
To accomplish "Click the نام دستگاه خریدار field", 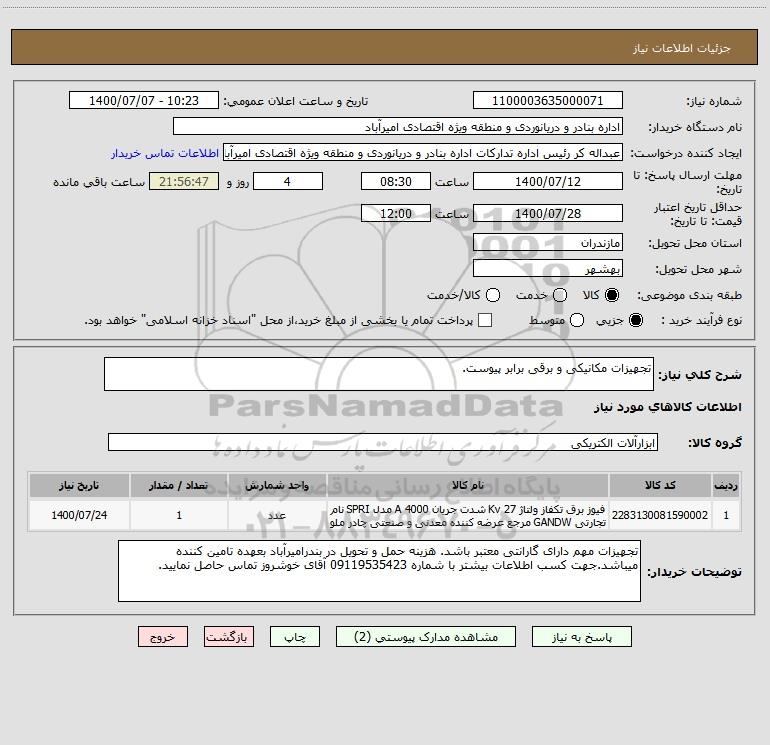I will (398, 126).
